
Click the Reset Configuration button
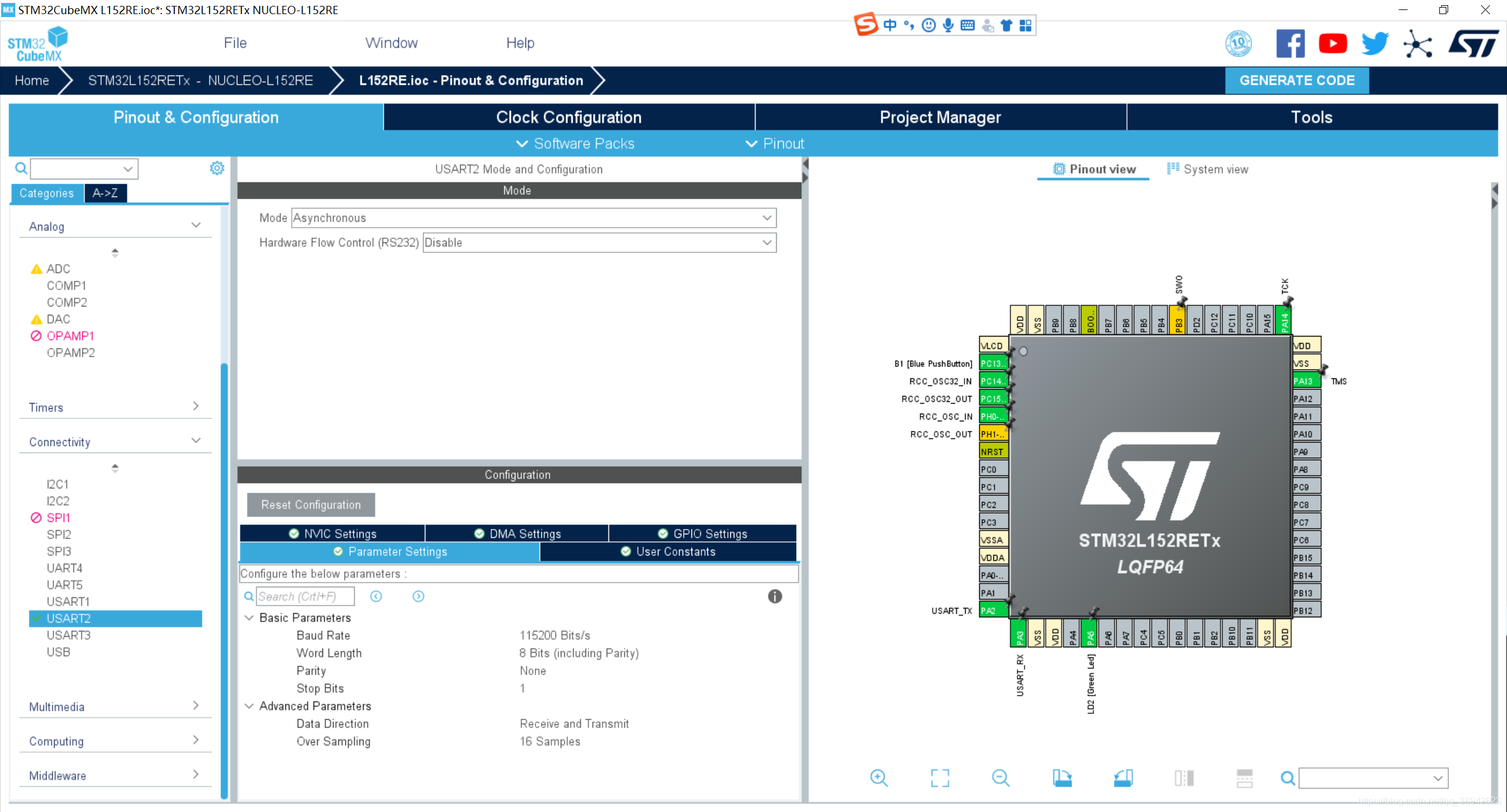point(311,505)
